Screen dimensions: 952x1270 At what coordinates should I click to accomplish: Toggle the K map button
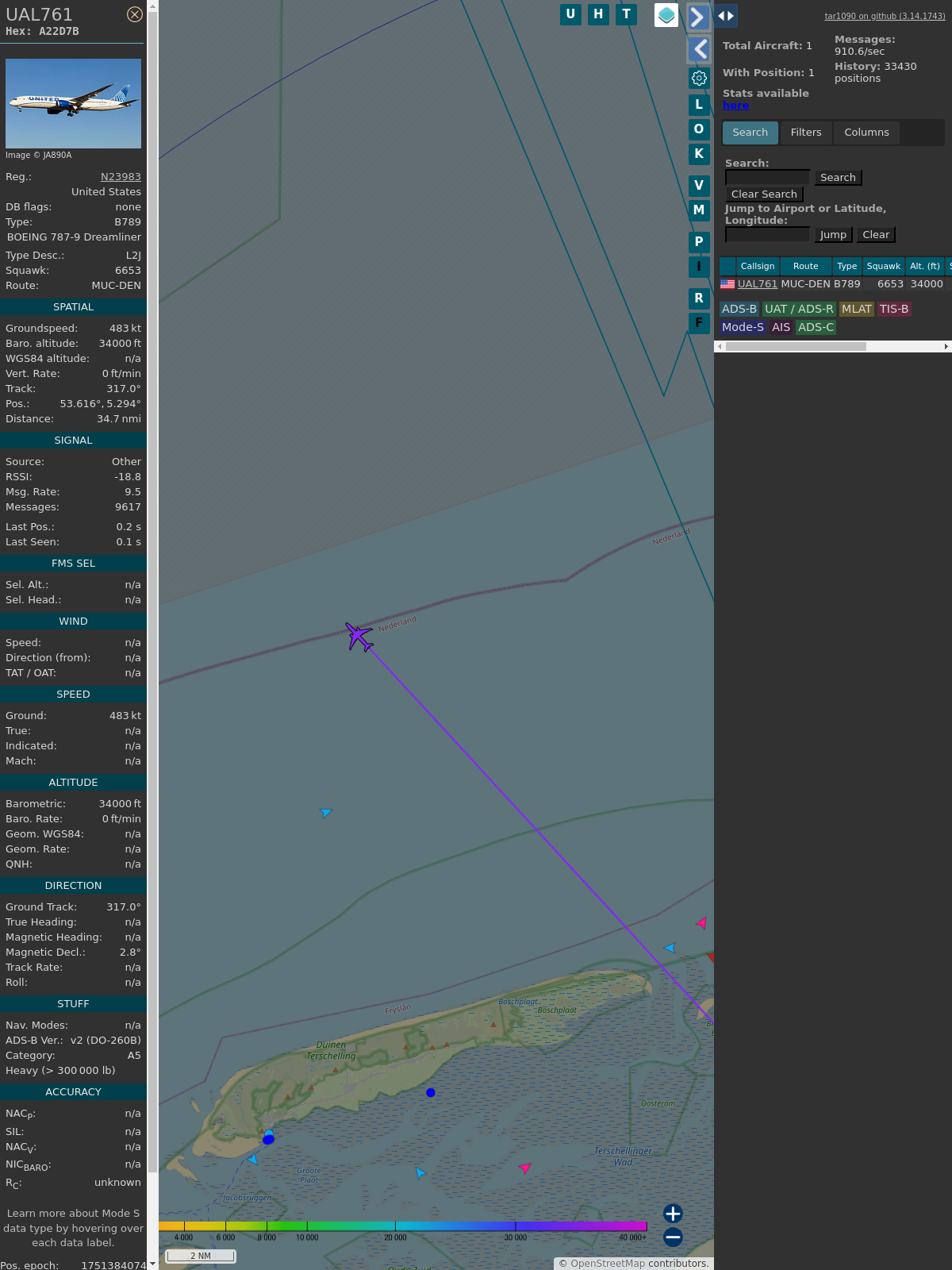(x=699, y=154)
